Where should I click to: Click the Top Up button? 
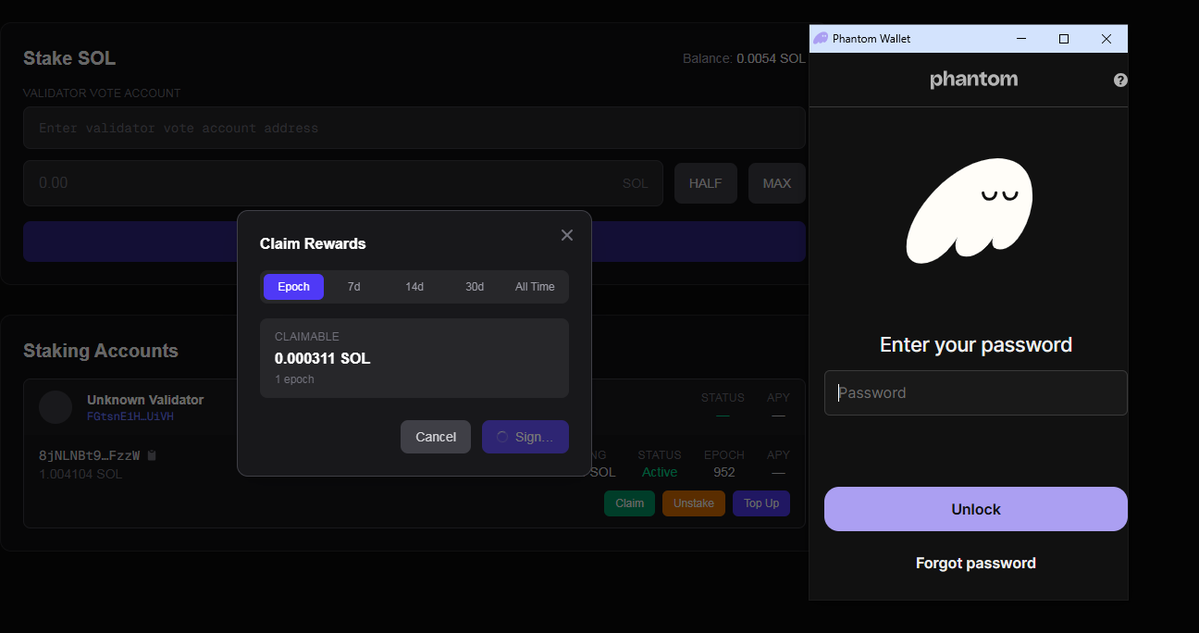[x=762, y=503]
